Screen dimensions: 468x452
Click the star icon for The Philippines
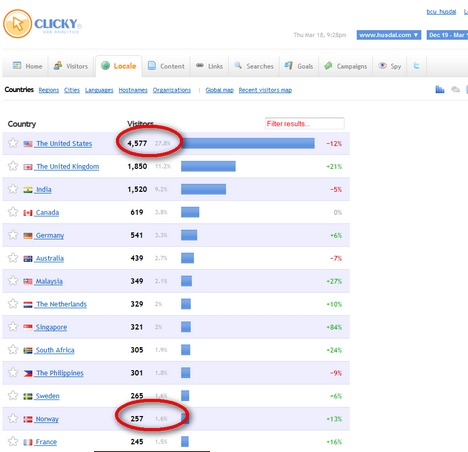(13, 372)
